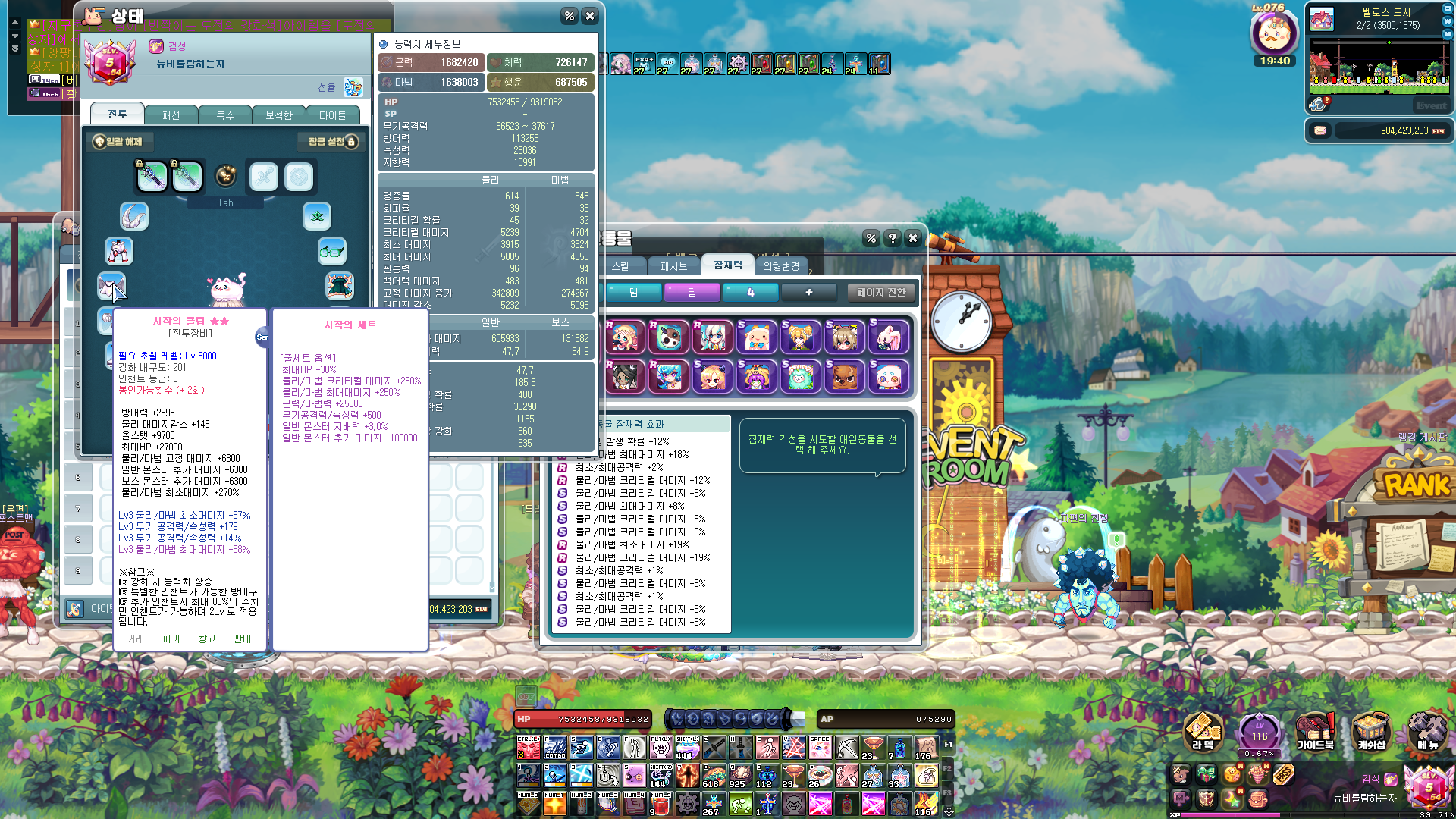Click the character portrait above 19:40 clock
1456x819 pixels.
[x=1274, y=32]
